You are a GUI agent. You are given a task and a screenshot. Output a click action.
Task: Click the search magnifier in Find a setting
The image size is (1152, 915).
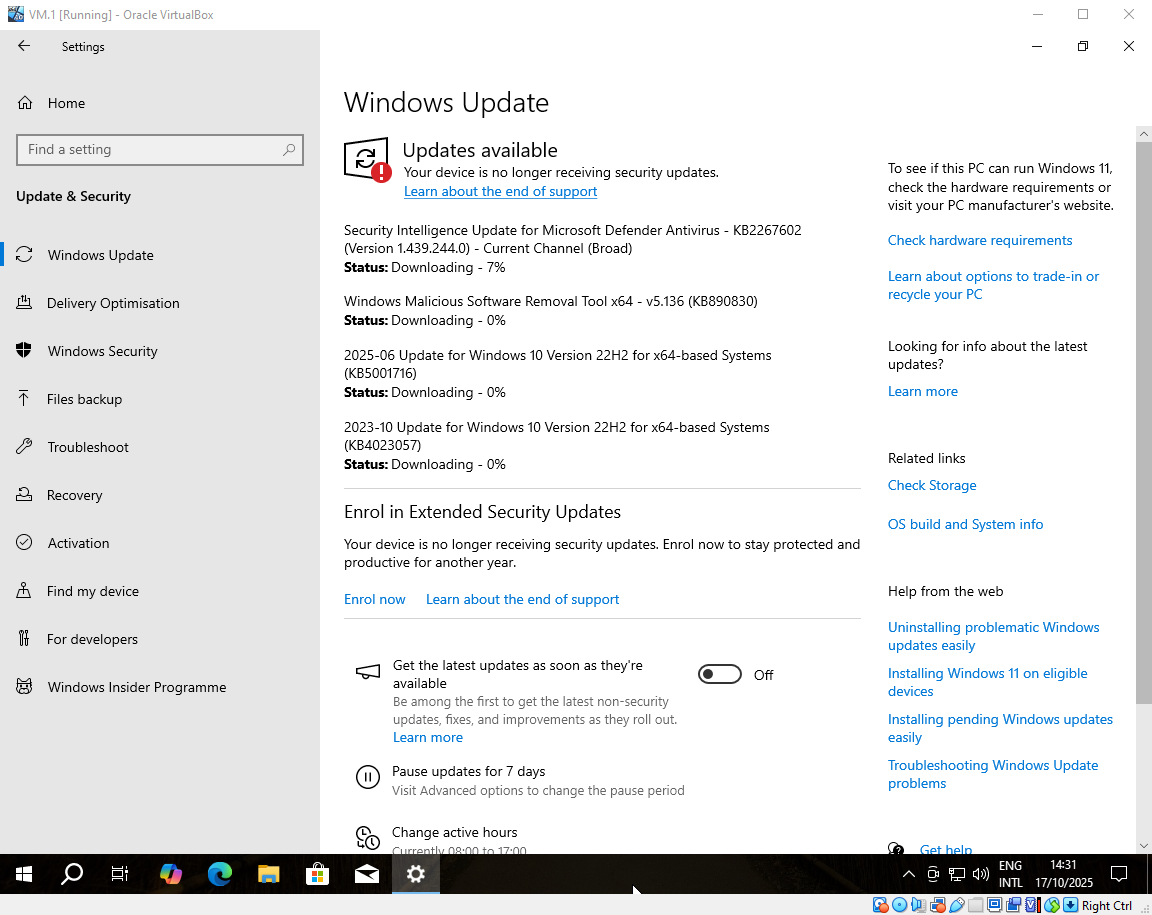click(x=289, y=150)
